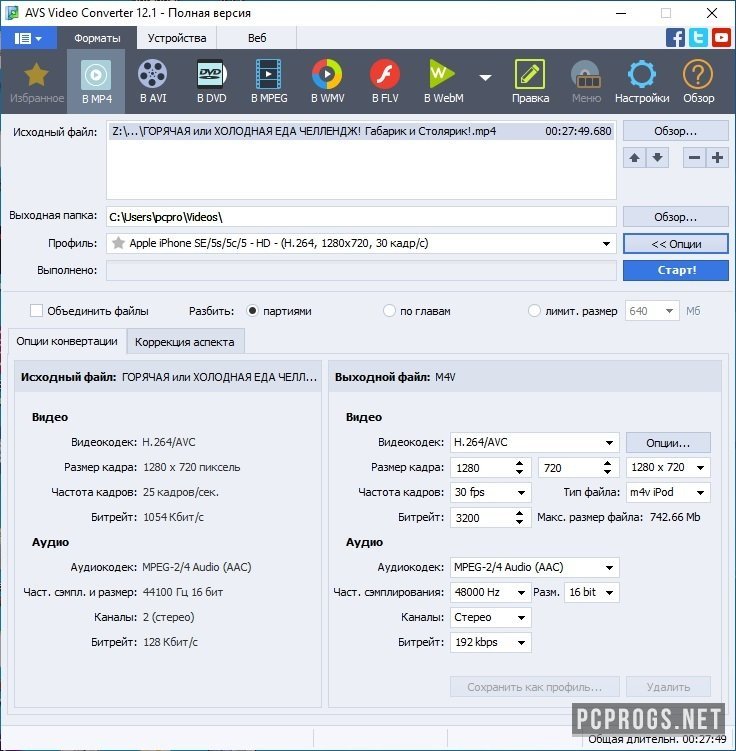The image size is (736, 751).
Task: Select the source file row in list
Action: [x=361, y=131]
